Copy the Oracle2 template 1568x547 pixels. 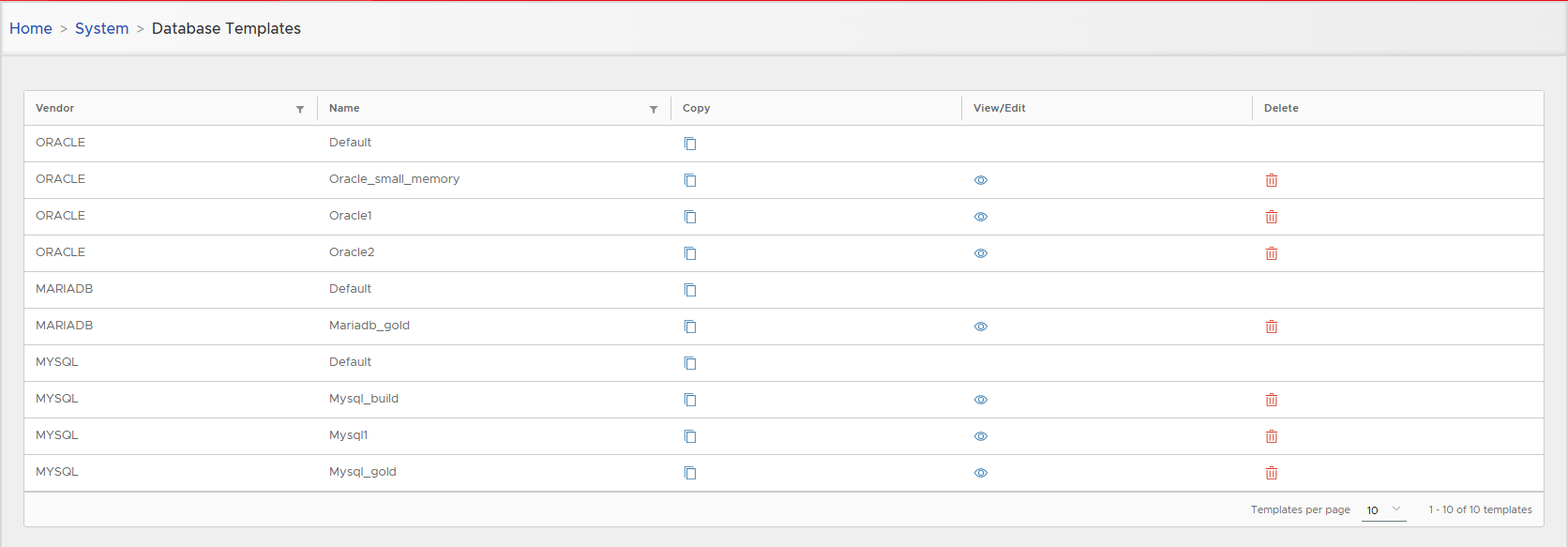pos(690,253)
